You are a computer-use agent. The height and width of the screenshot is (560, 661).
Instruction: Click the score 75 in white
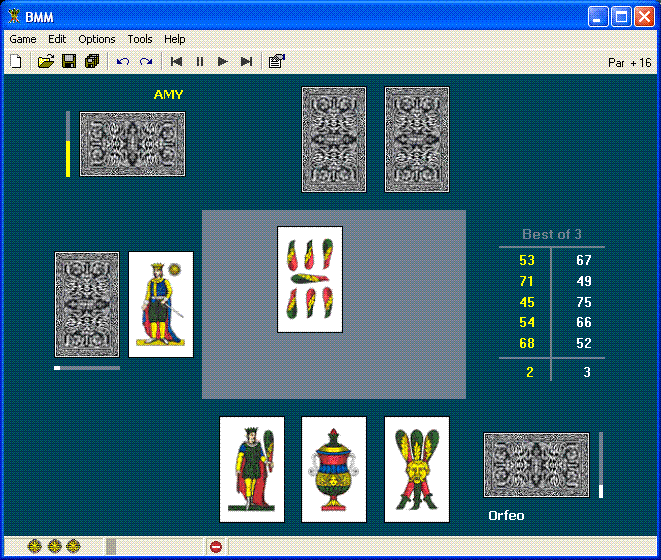click(x=584, y=302)
